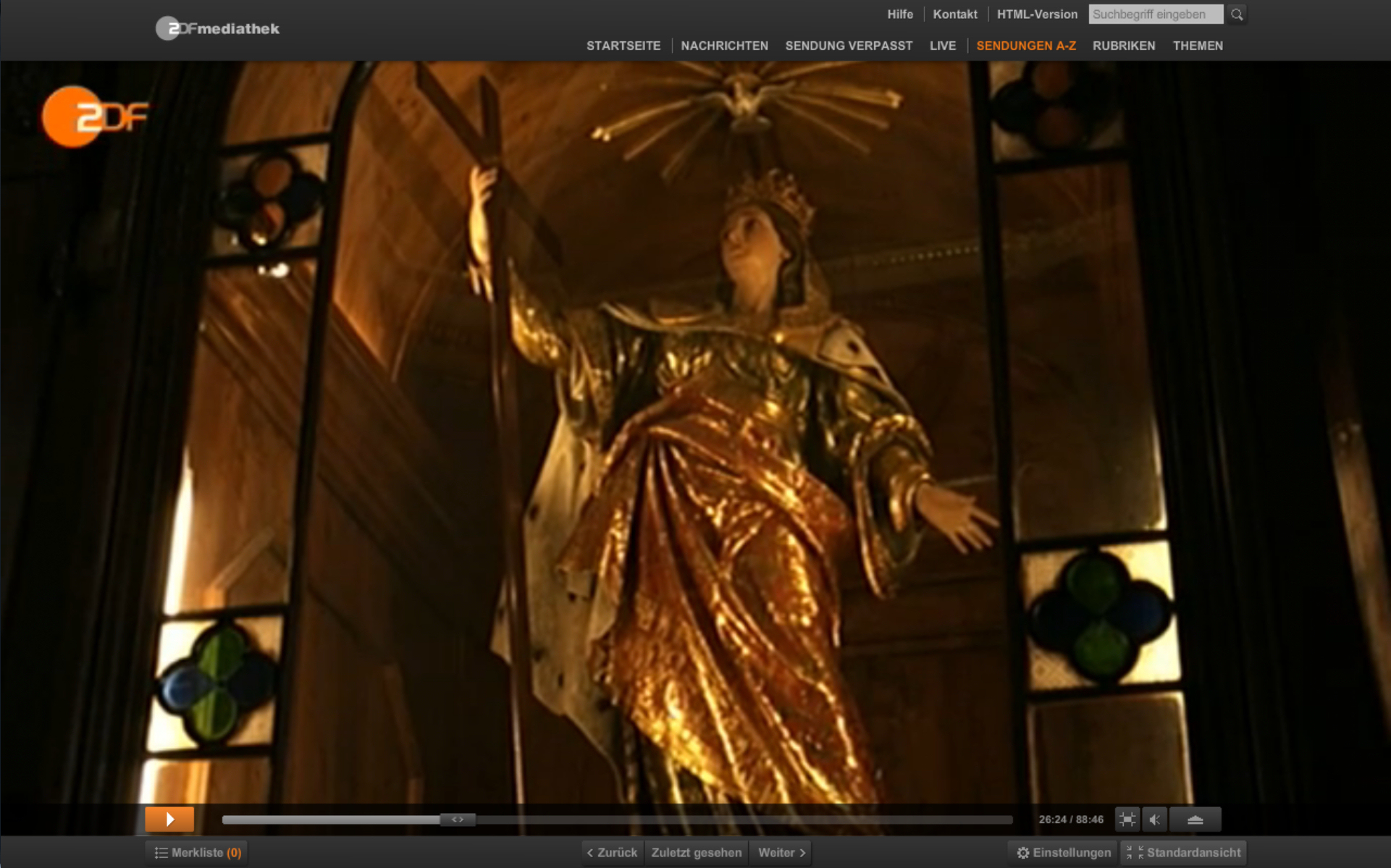Image resolution: width=1391 pixels, height=868 pixels.
Task: Click the video progress slider handle
Action: click(x=458, y=819)
